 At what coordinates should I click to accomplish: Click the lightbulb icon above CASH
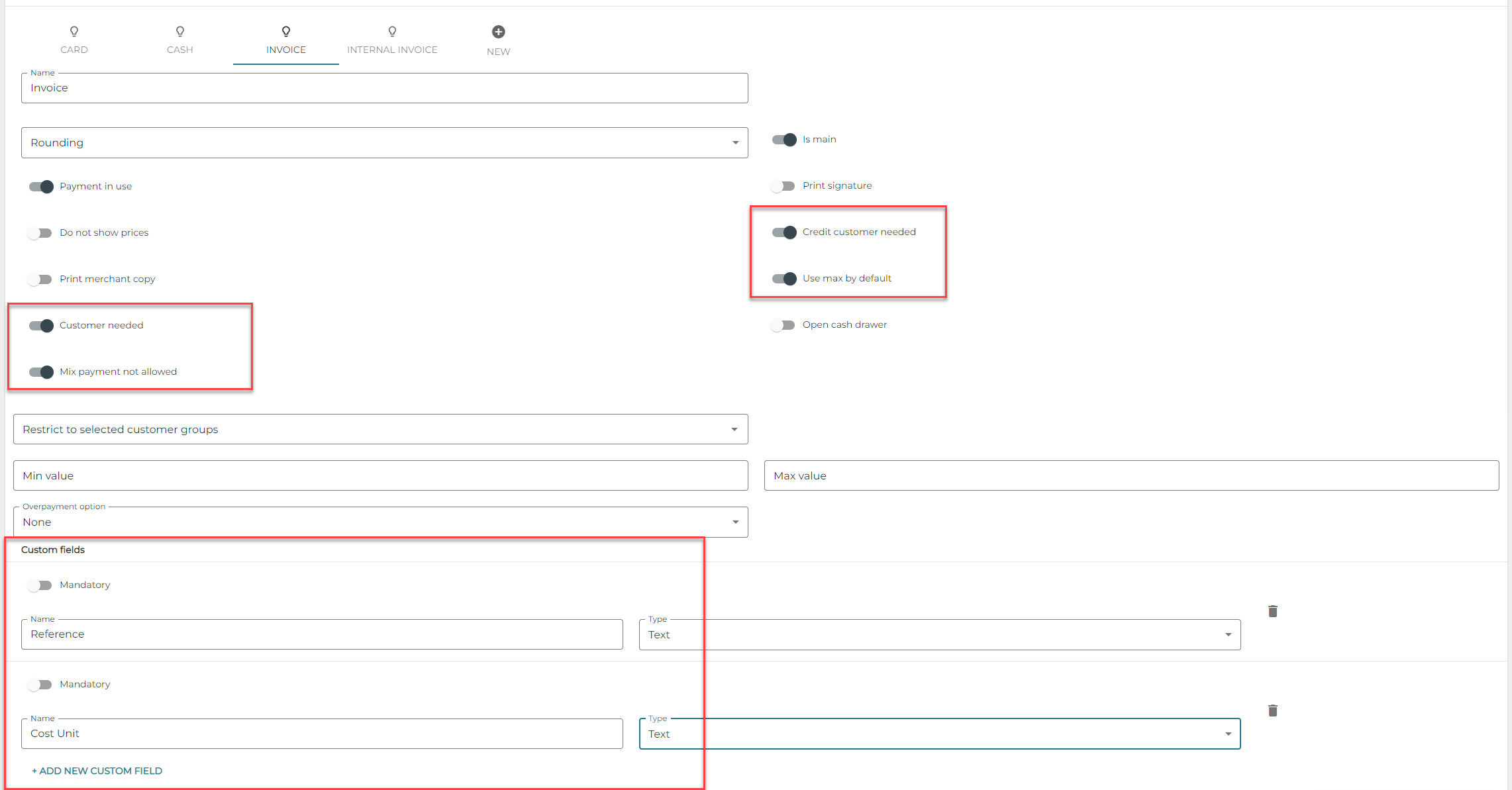pos(180,31)
